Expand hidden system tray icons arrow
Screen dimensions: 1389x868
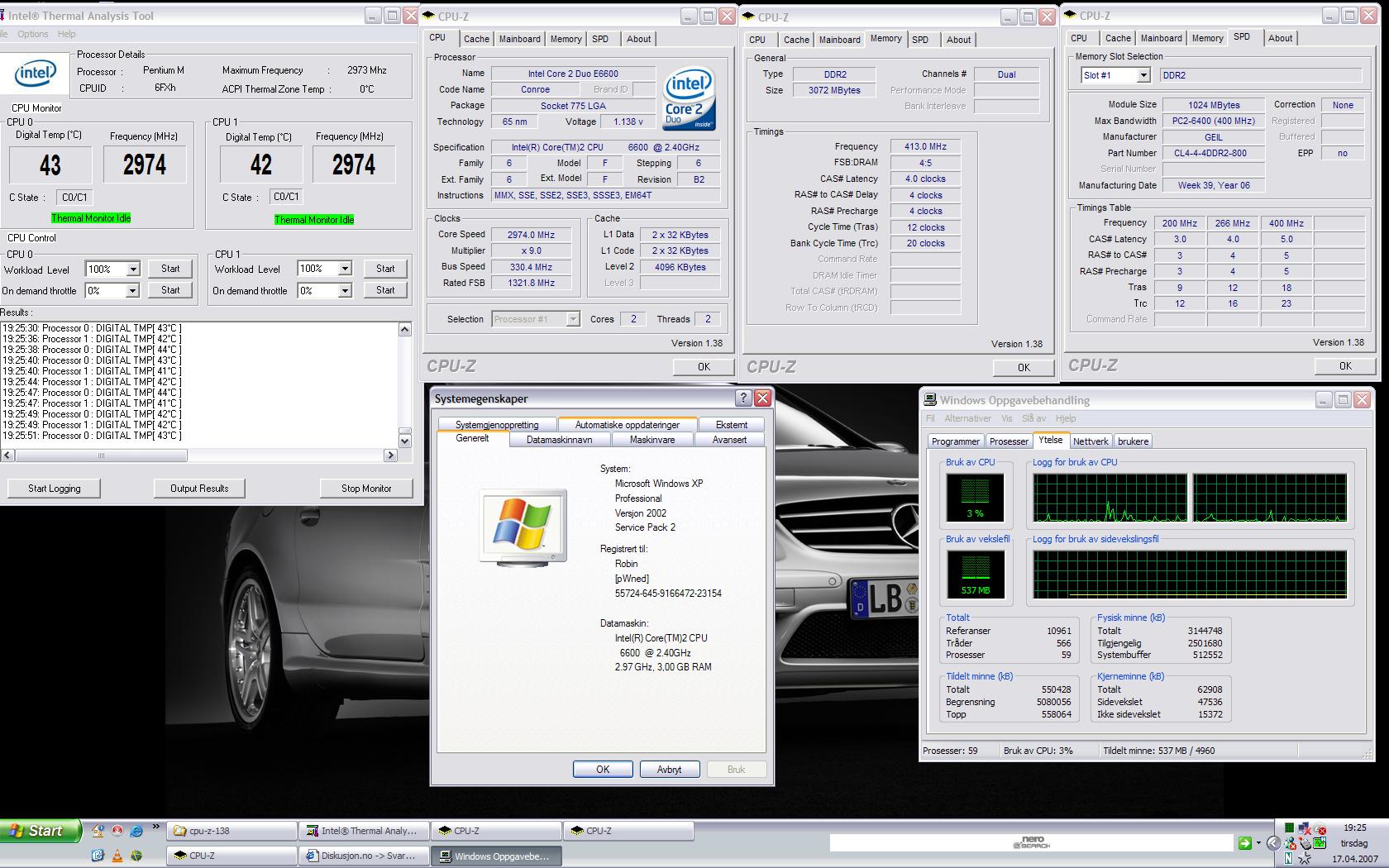point(1274,843)
